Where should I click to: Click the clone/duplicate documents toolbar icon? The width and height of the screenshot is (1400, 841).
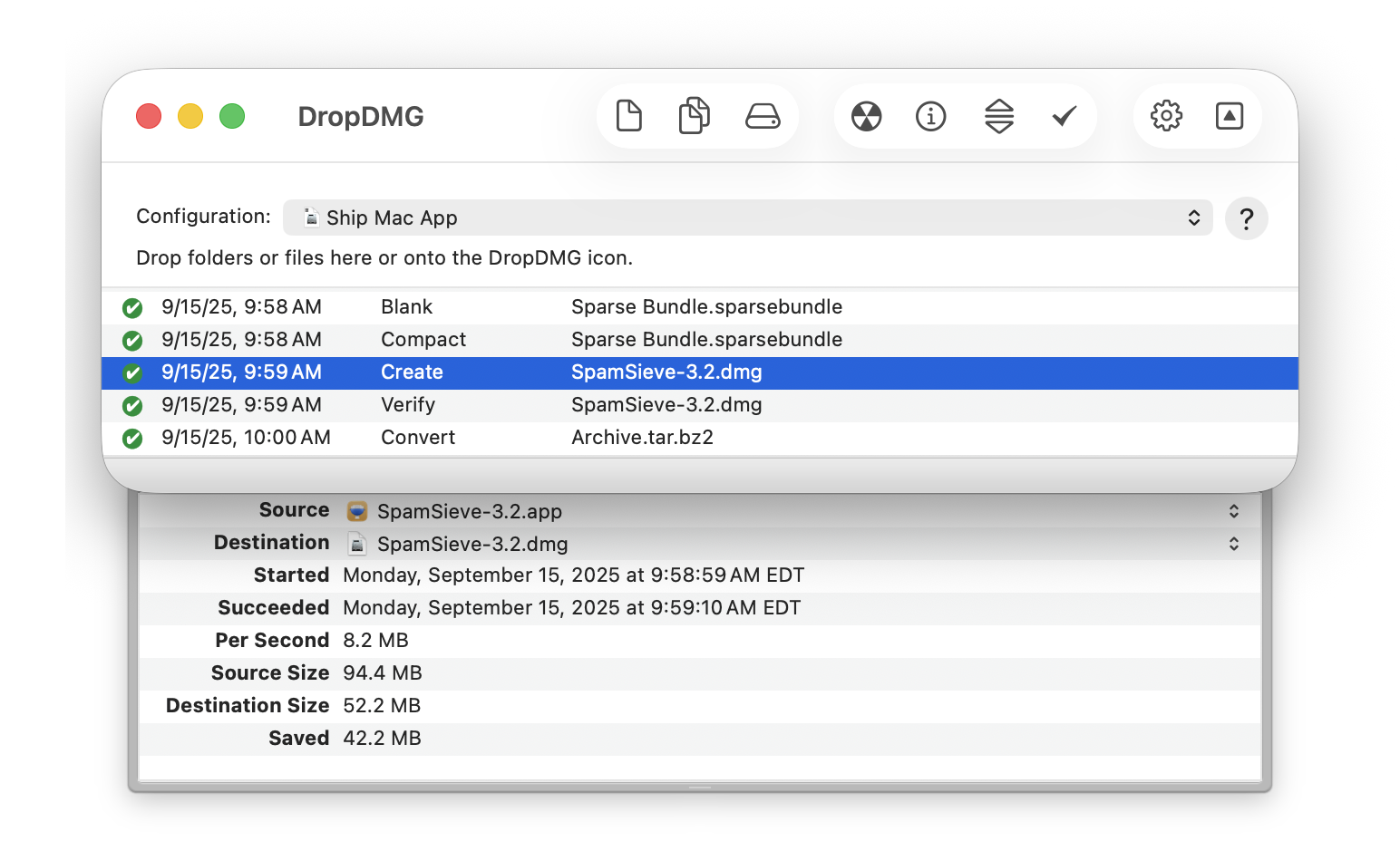[x=694, y=116]
